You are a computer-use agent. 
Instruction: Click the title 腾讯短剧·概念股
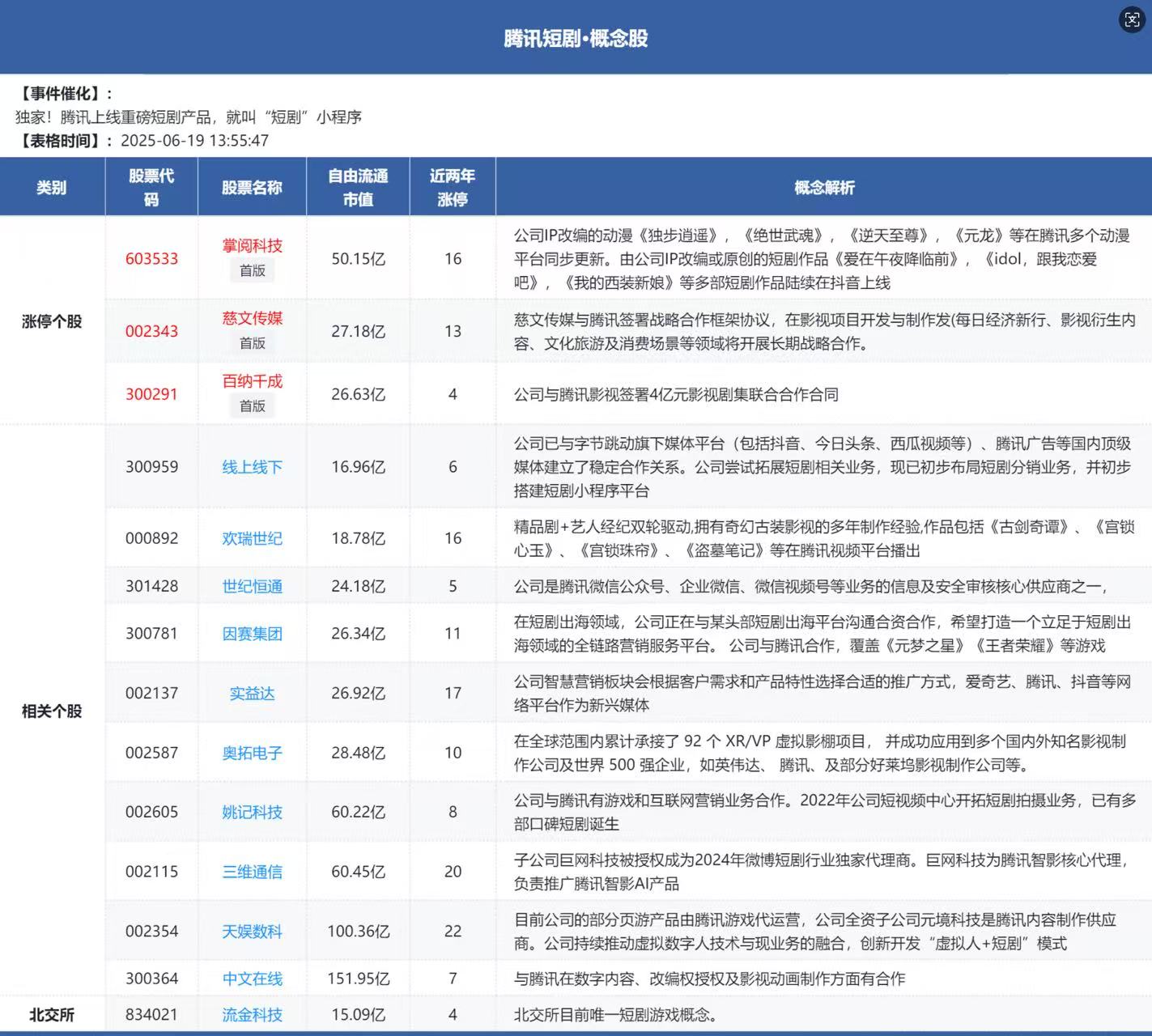[x=576, y=38]
